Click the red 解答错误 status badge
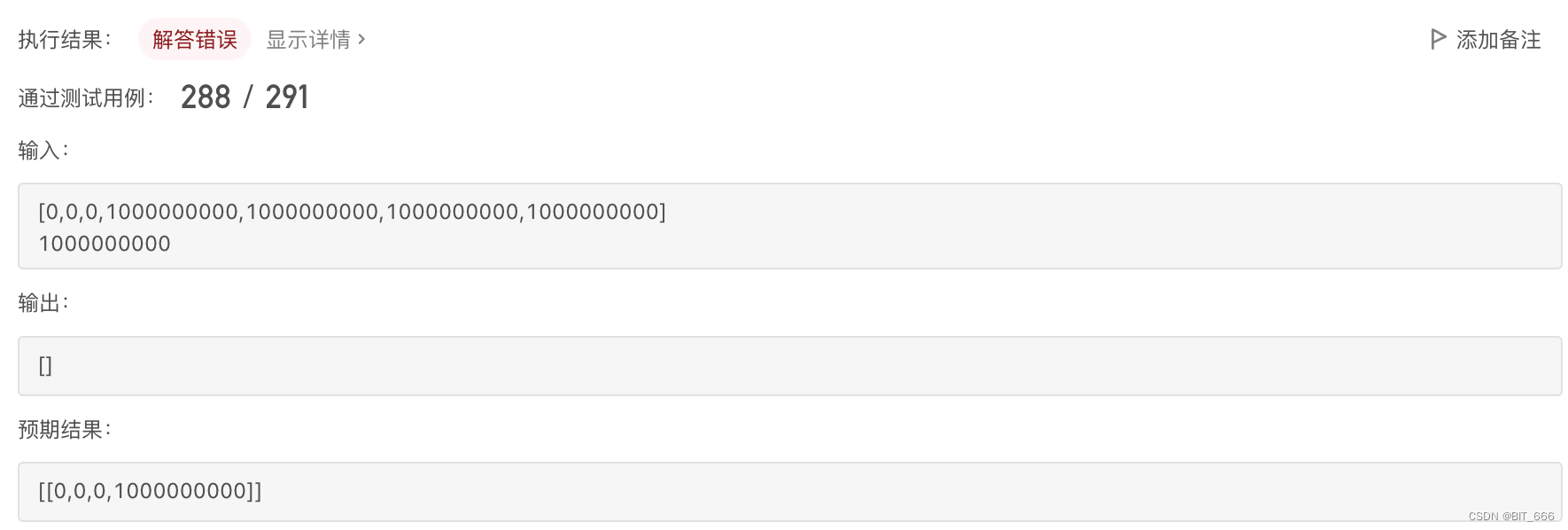Image resolution: width=1568 pixels, height=530 pixels. [195, 40]
